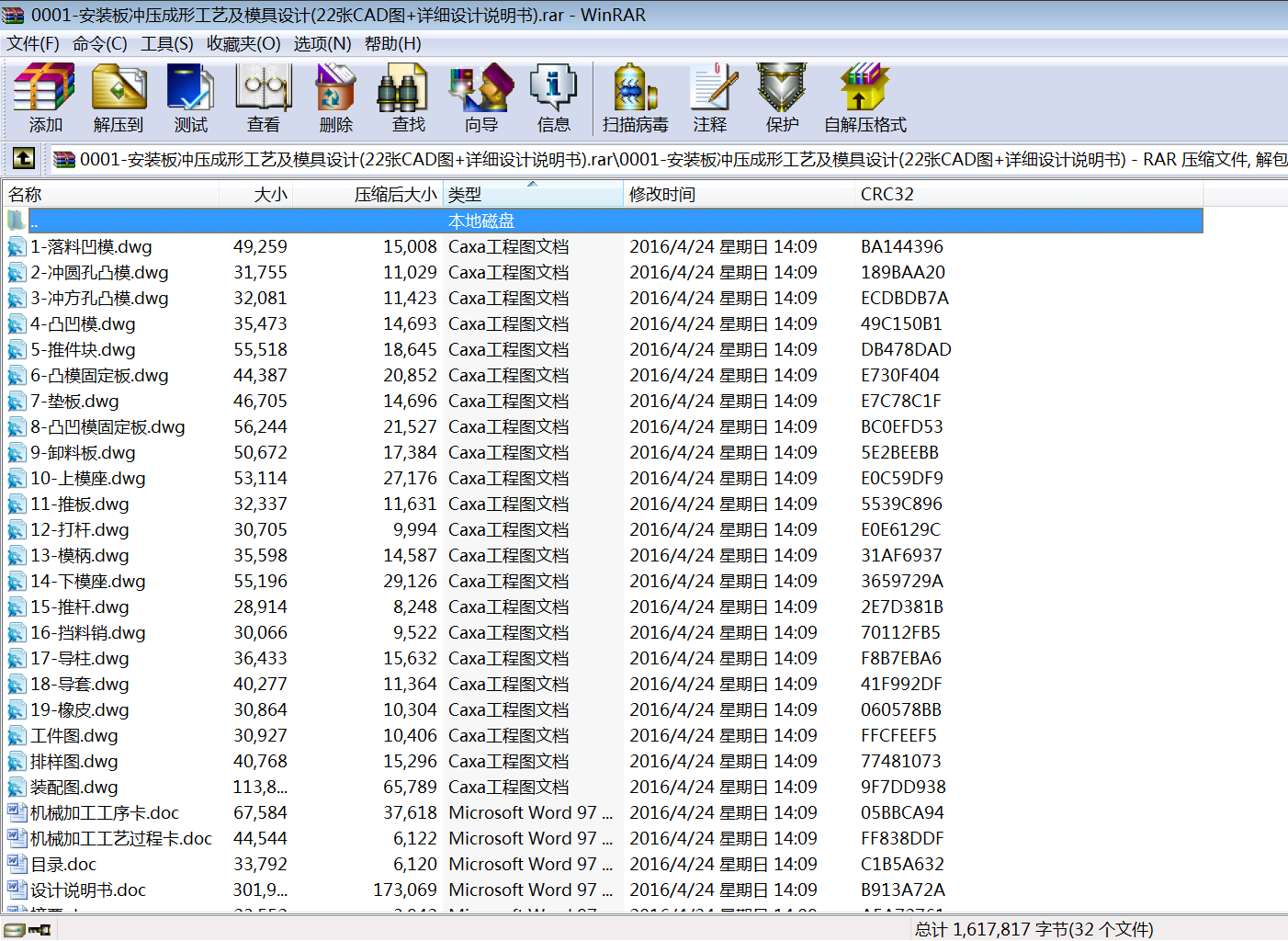Sort by Name (名称) column header

111,194
